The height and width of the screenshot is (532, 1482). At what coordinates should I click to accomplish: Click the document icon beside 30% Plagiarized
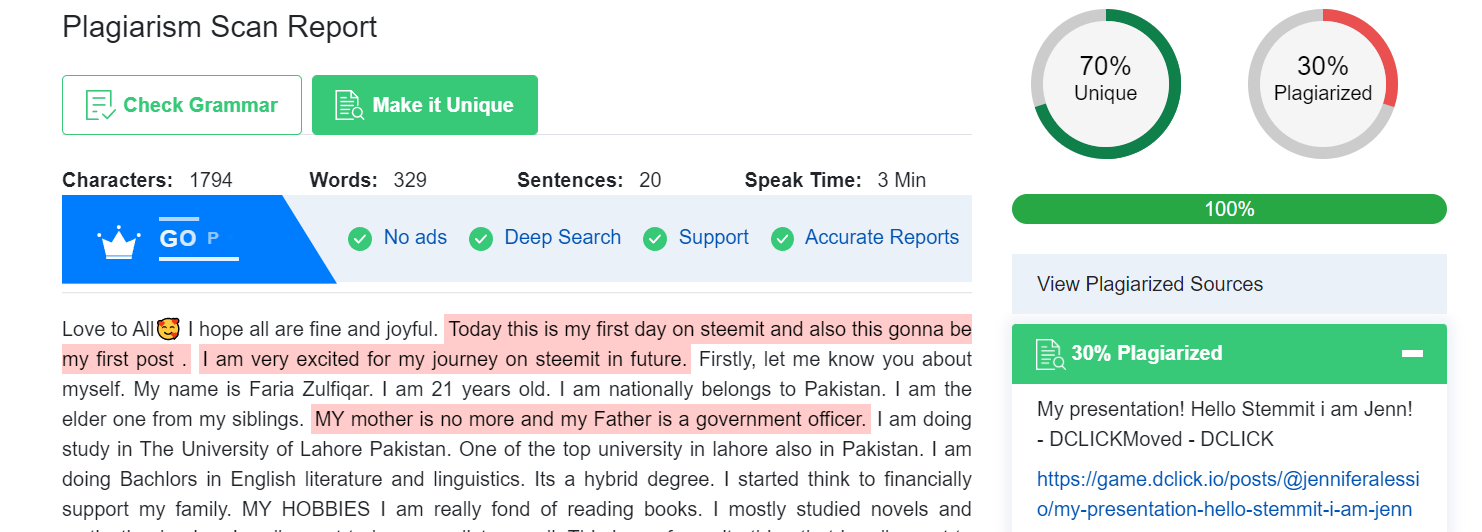tap(1049, 354)
